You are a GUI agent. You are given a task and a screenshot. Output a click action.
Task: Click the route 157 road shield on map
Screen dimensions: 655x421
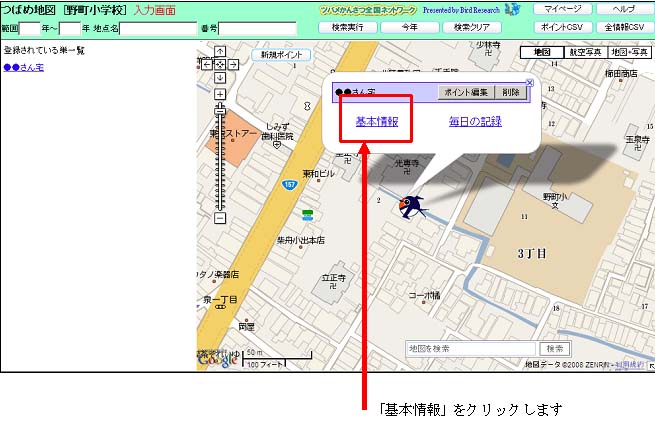coord(290,184)
